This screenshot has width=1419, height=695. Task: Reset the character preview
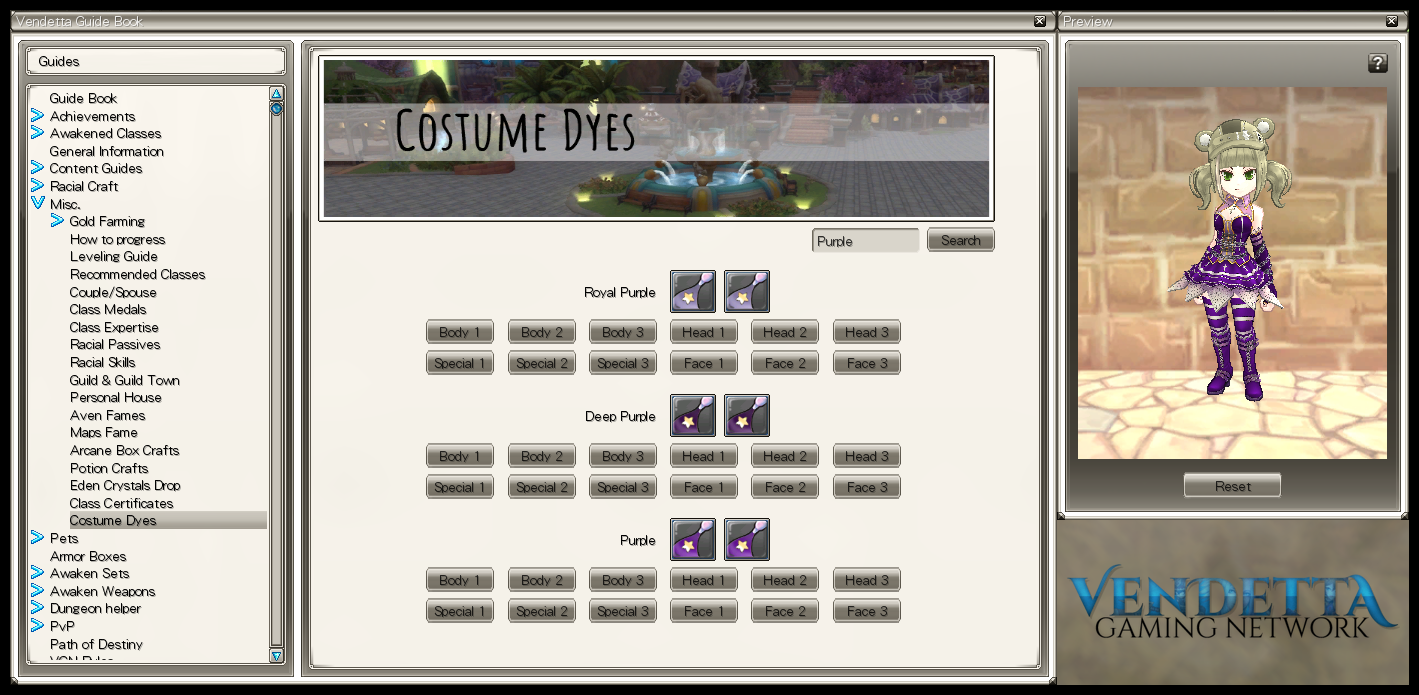[x=1232, y=486]
